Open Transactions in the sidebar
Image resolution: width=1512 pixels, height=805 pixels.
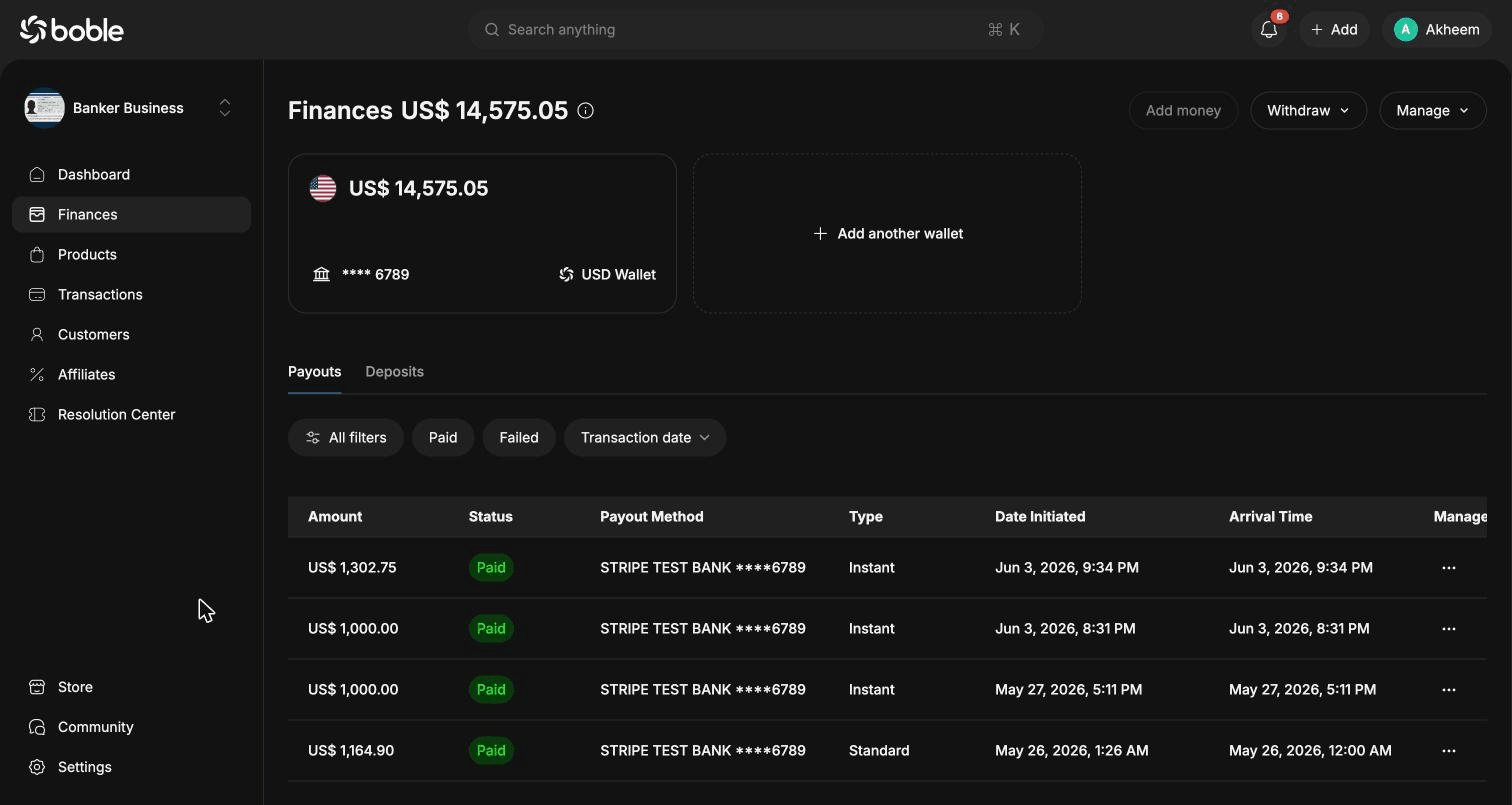coord(131,295)
